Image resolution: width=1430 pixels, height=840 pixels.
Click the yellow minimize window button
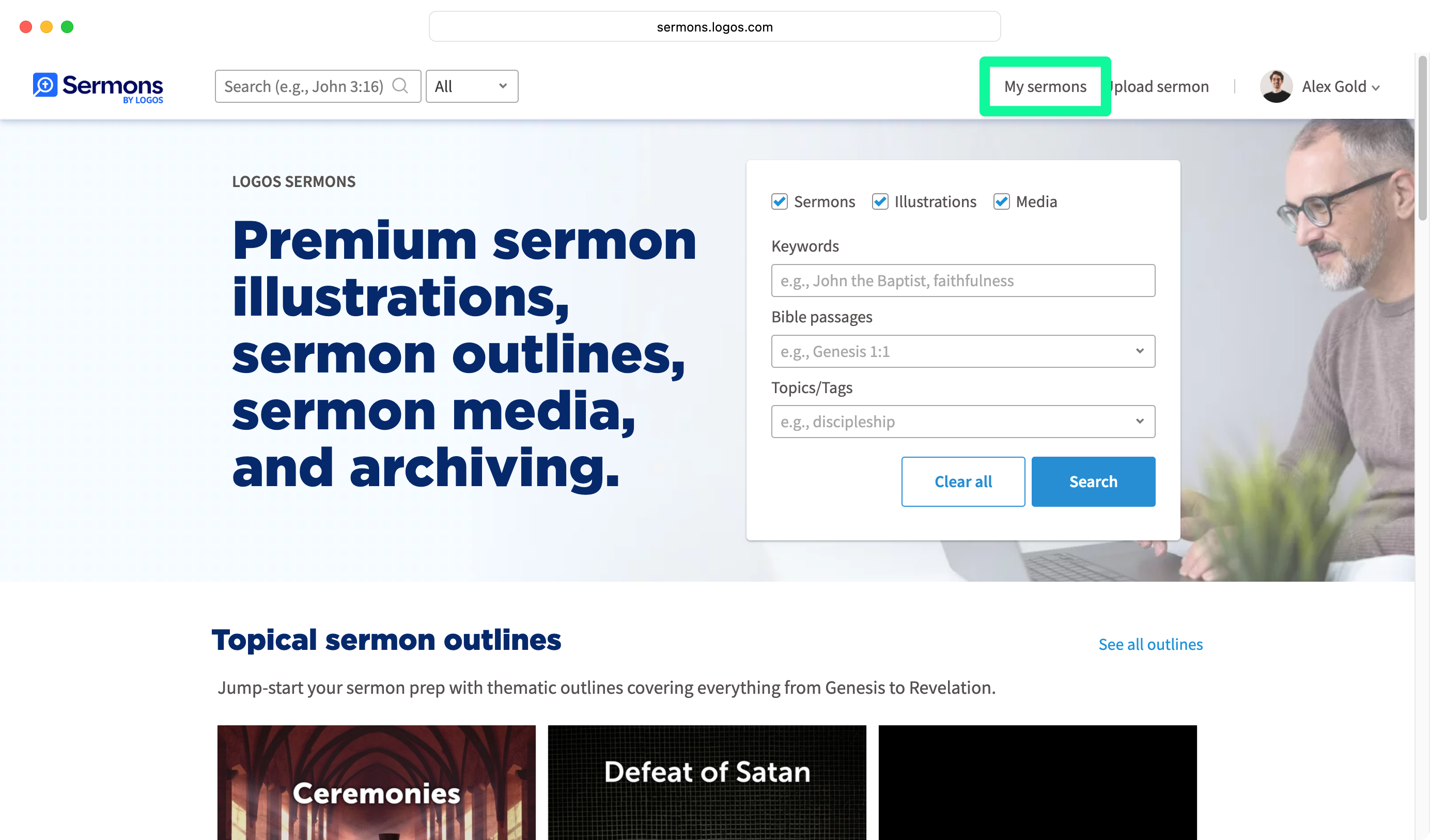click(46, 27)
